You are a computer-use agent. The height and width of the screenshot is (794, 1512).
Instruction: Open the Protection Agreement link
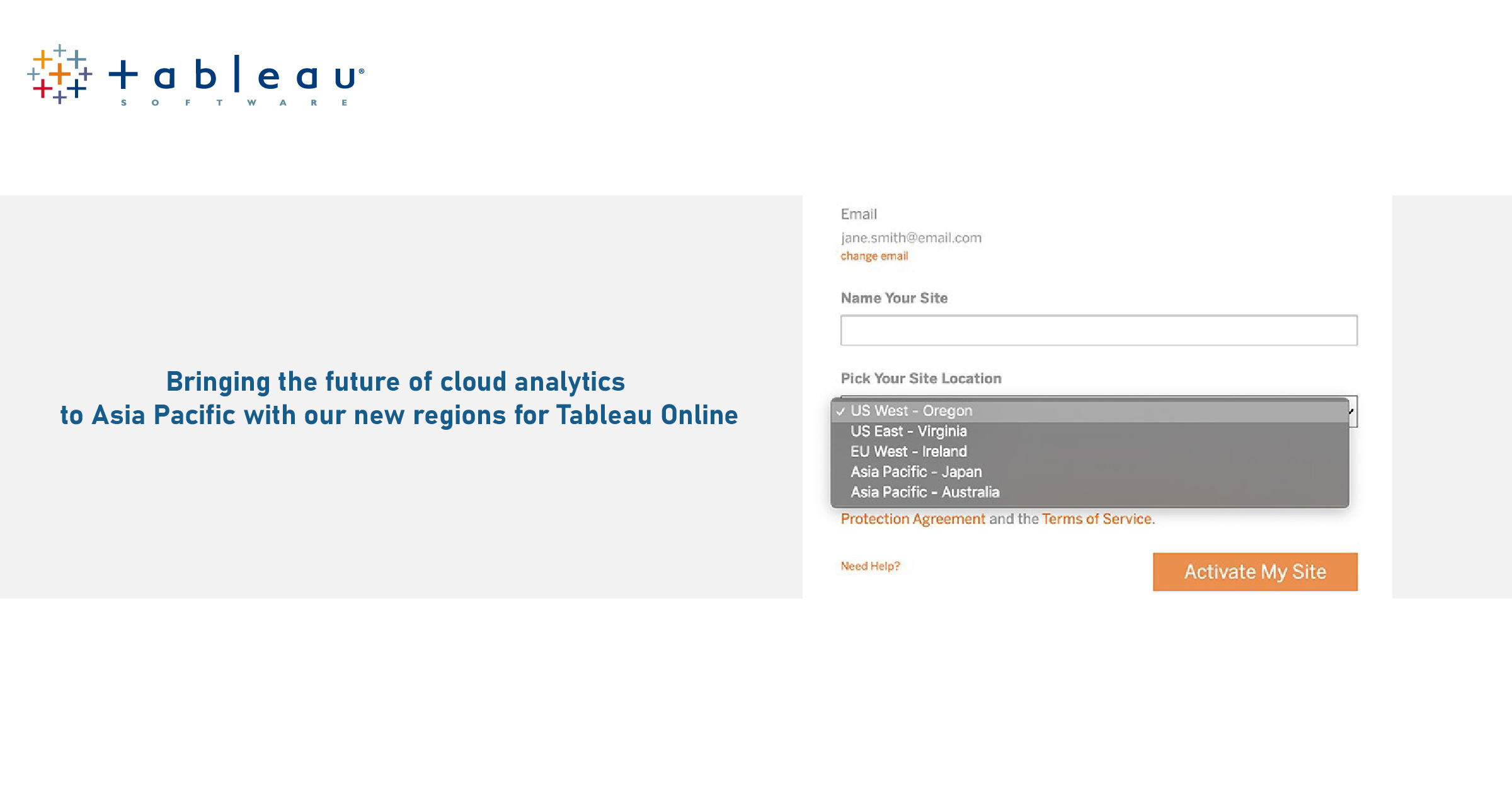click(912, 519)
